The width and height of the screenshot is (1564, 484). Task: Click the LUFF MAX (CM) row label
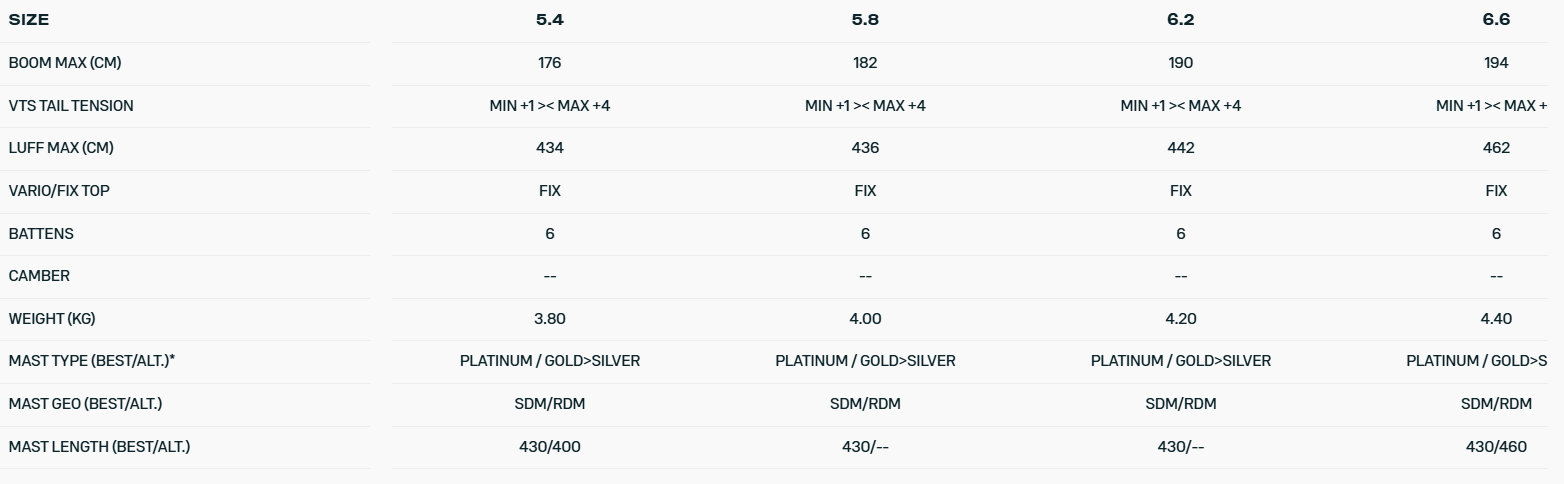point(61,148)
